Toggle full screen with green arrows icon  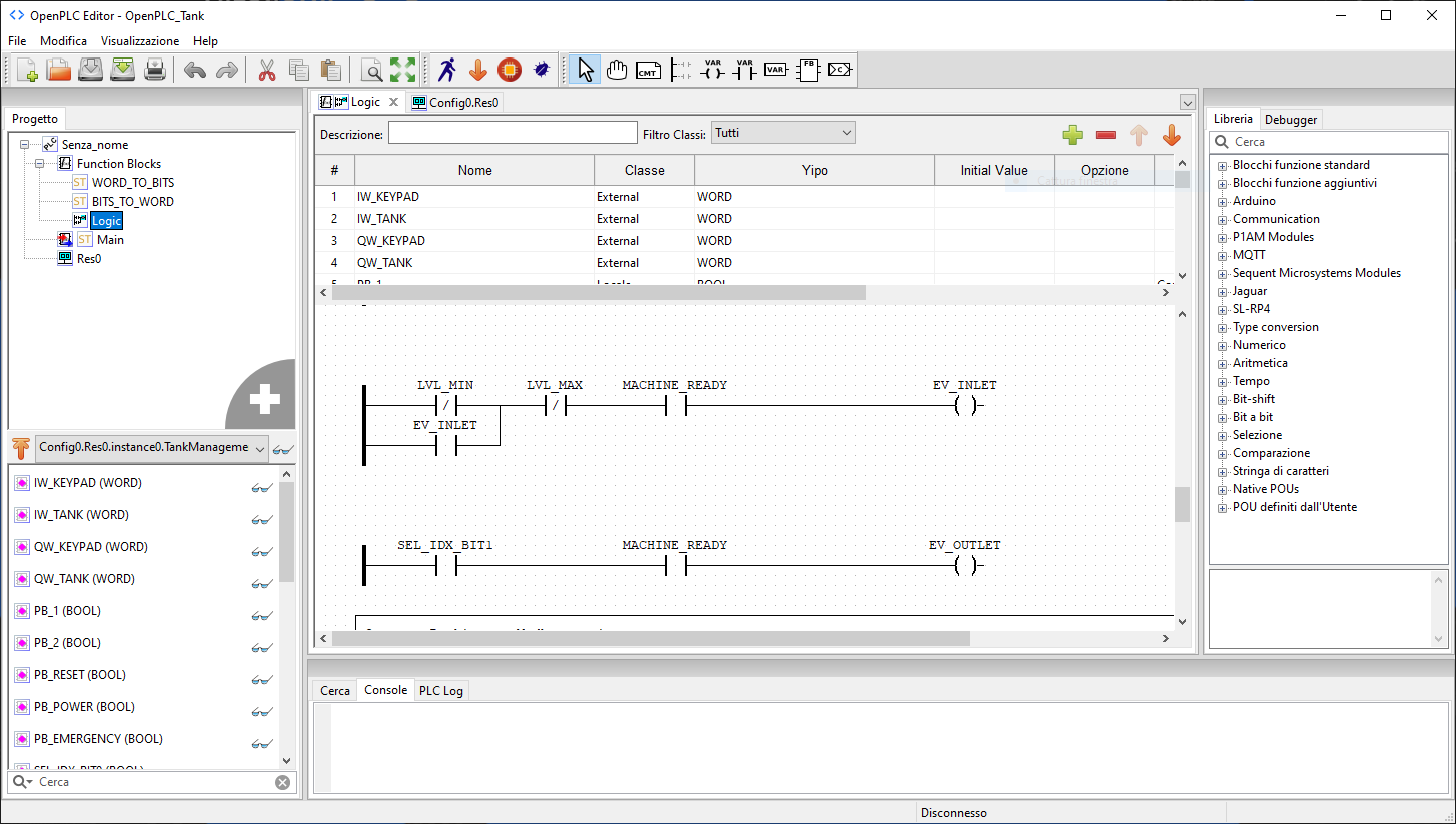coord(402,70)
